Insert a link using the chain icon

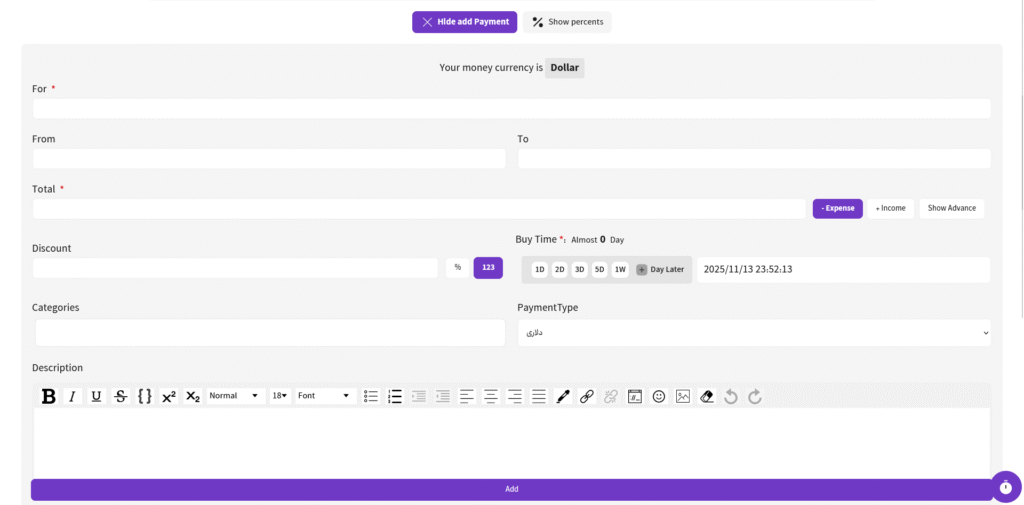point(587,396)
